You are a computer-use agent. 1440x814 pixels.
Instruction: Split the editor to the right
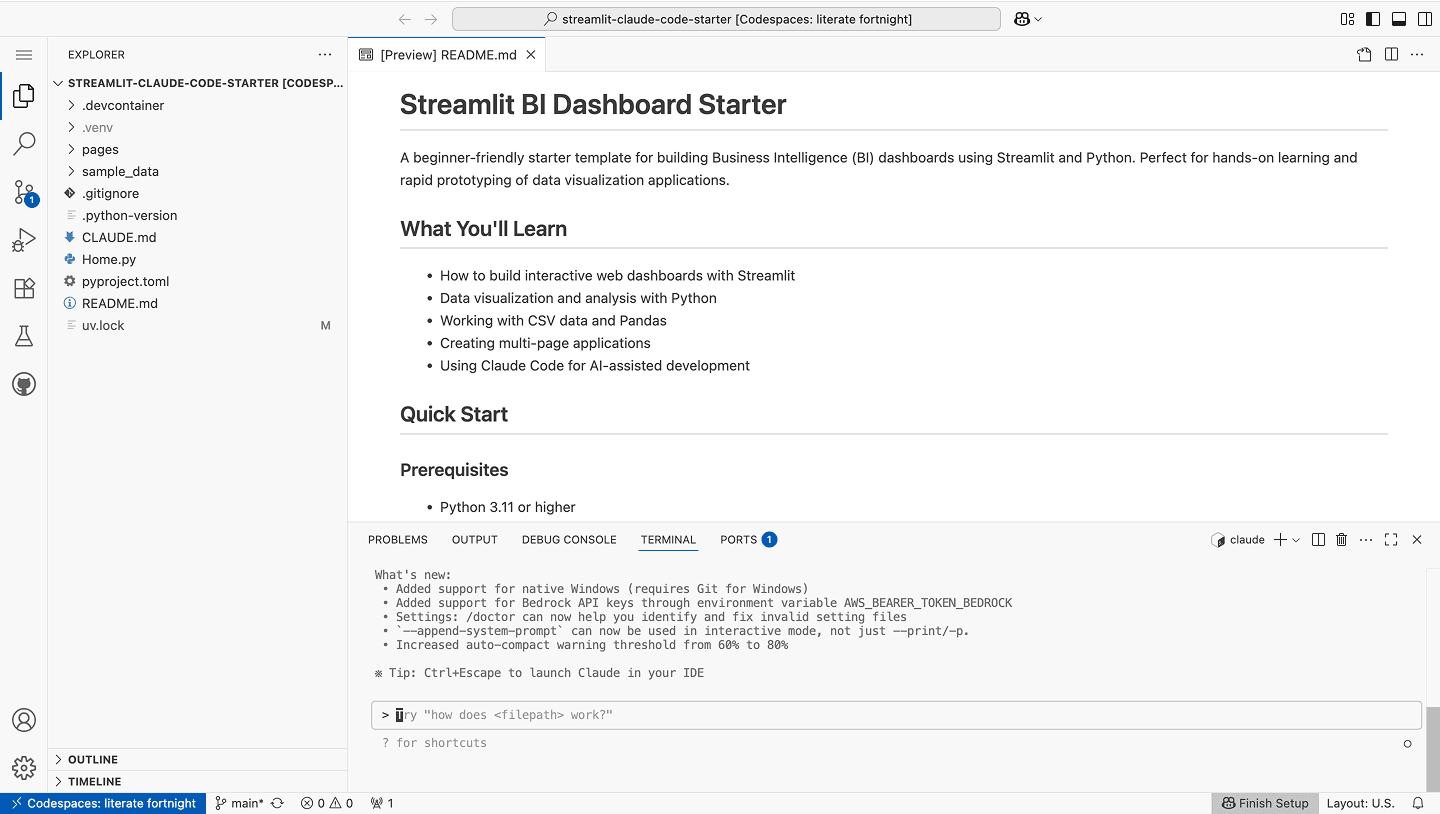1391,55
